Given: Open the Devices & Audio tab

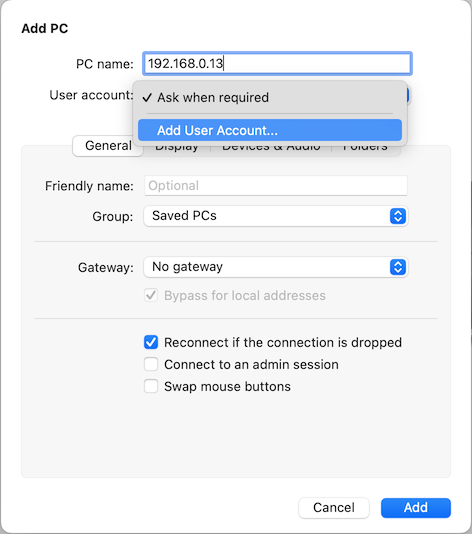Looking at the screenshot, I should (x=271, y=149).
